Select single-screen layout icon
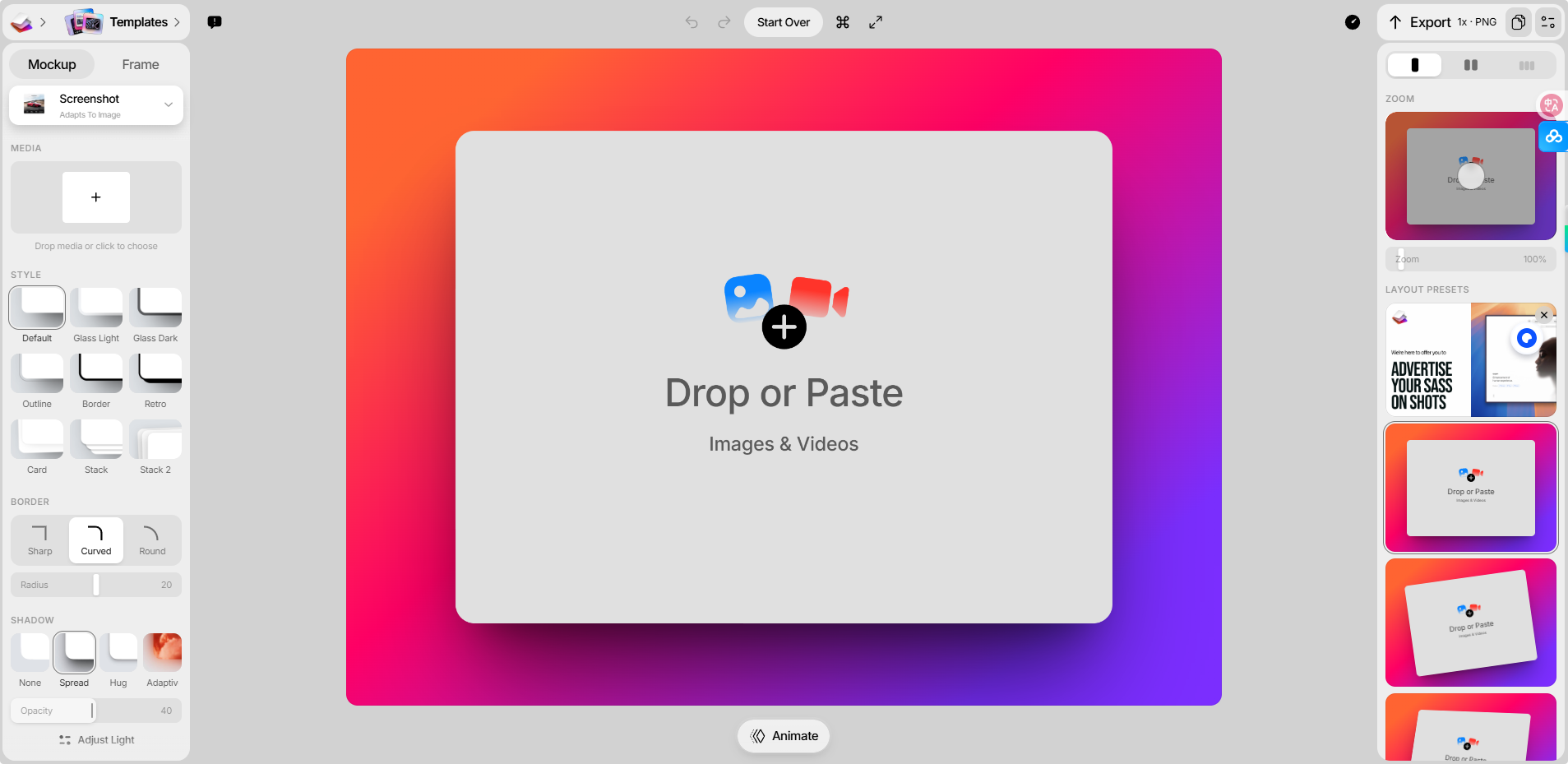This screenshot has height=764, width=1568. pyautogui.click(x=1414, y=65)
